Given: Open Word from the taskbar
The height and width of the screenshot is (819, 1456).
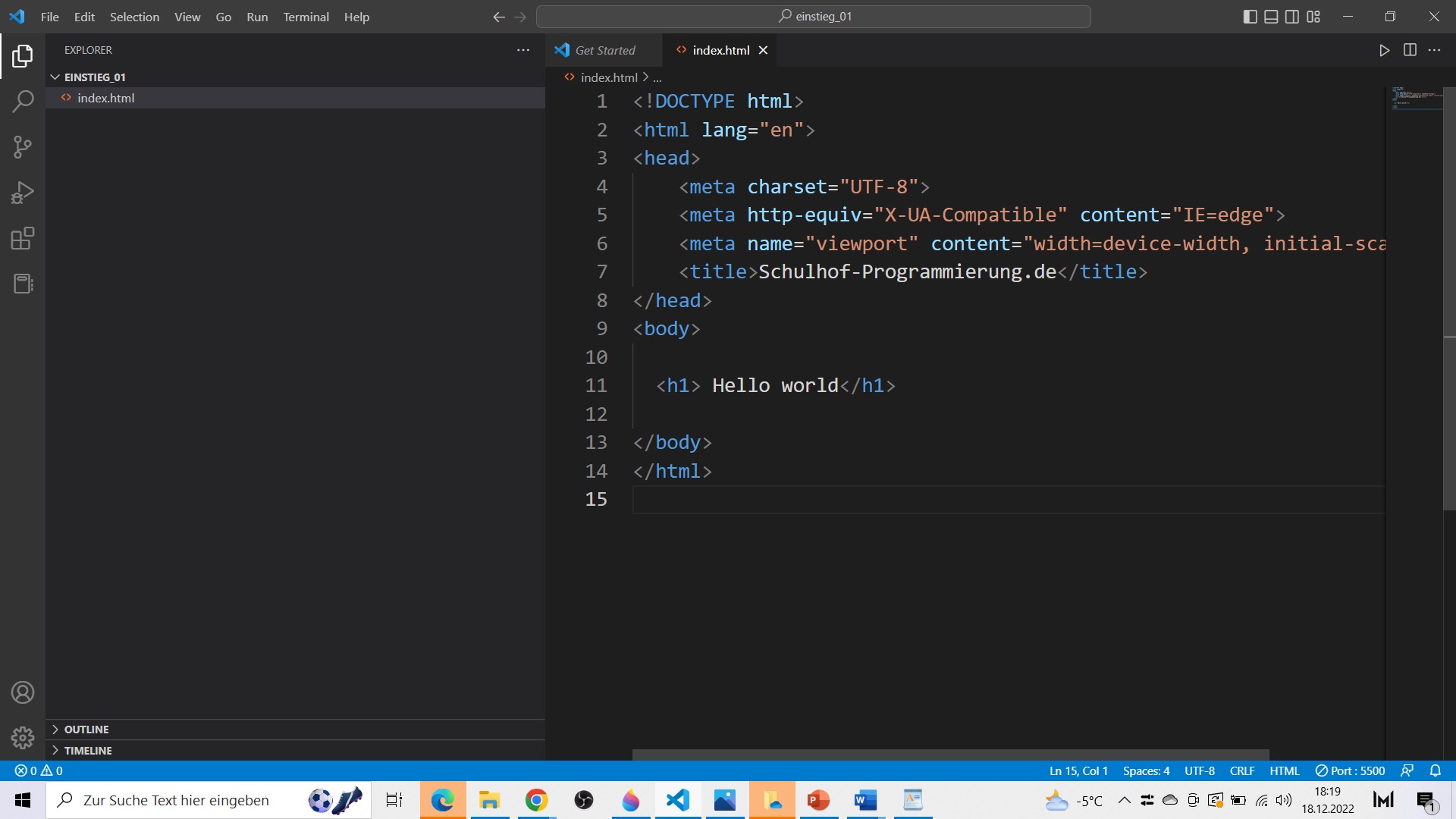Looking at the screenshot, I should pos(865,800).
